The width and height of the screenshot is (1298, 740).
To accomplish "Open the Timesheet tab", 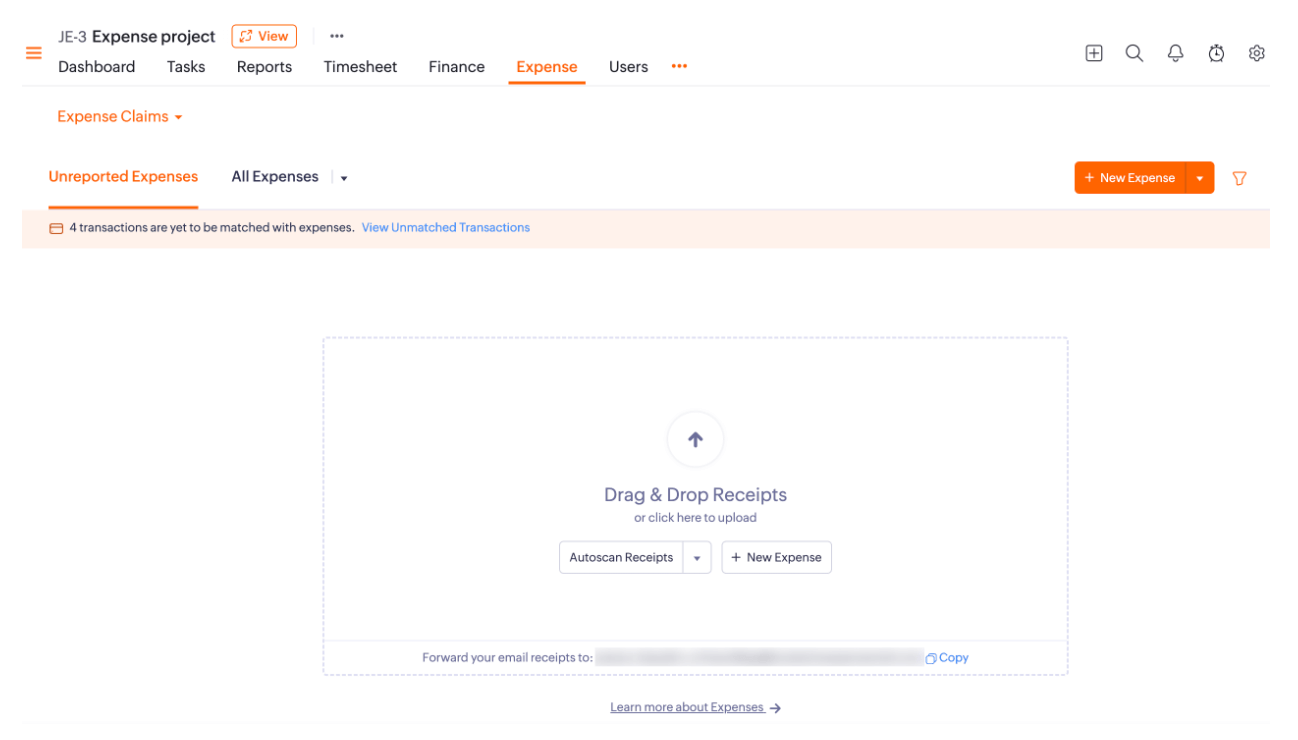I will (360, 67).
